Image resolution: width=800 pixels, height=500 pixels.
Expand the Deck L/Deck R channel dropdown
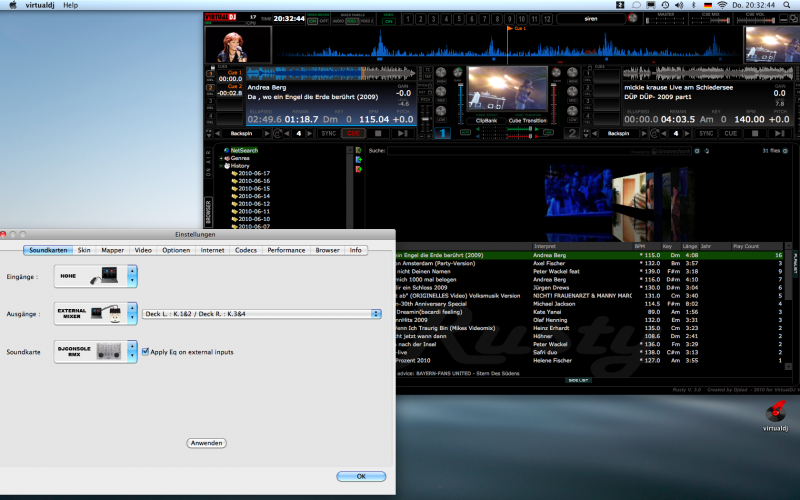(x=376, y=314)
